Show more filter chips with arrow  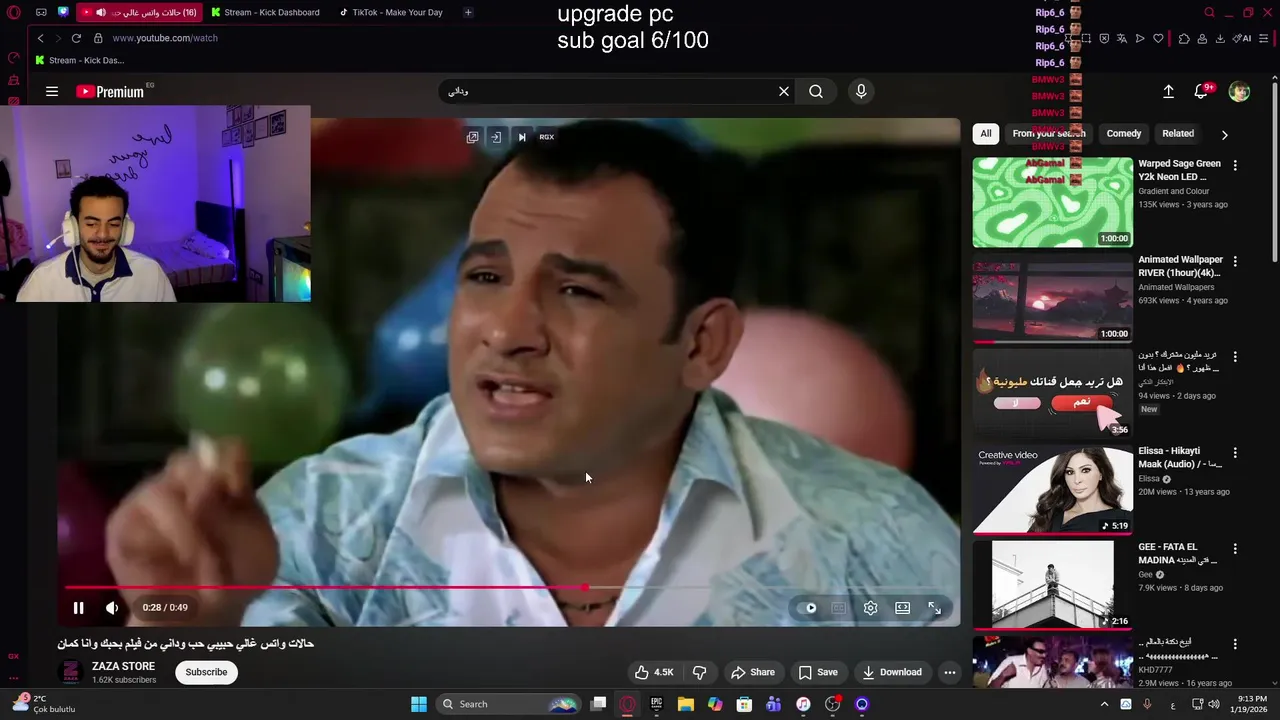pyautogui.click(x=1224, y=134)
